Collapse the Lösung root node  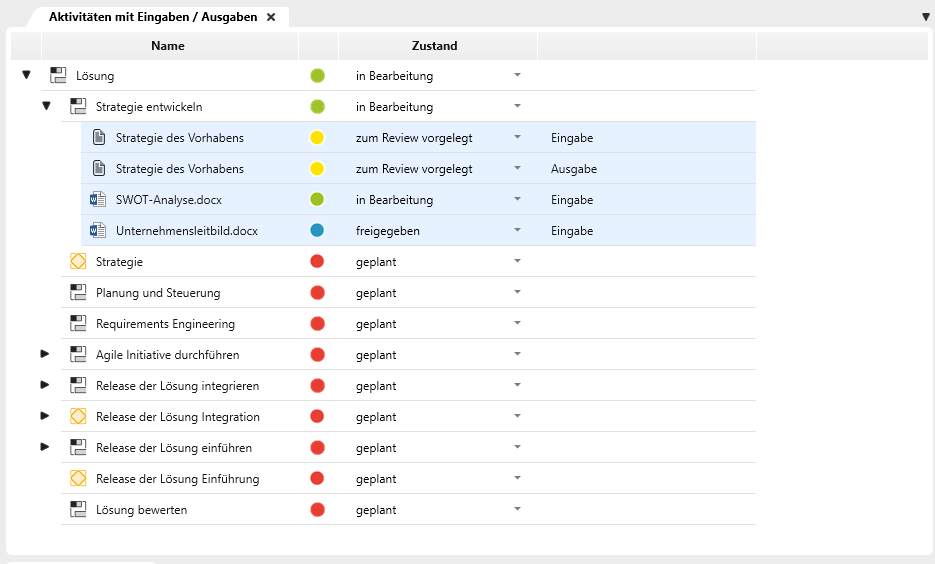click(27, 75)
